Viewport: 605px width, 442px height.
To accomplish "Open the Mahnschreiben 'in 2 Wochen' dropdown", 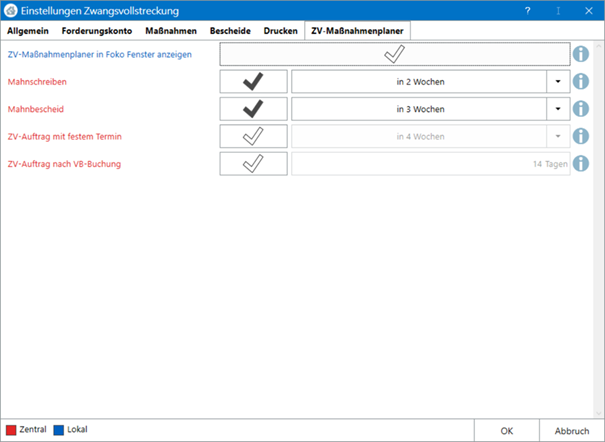I will coord(556,82).
